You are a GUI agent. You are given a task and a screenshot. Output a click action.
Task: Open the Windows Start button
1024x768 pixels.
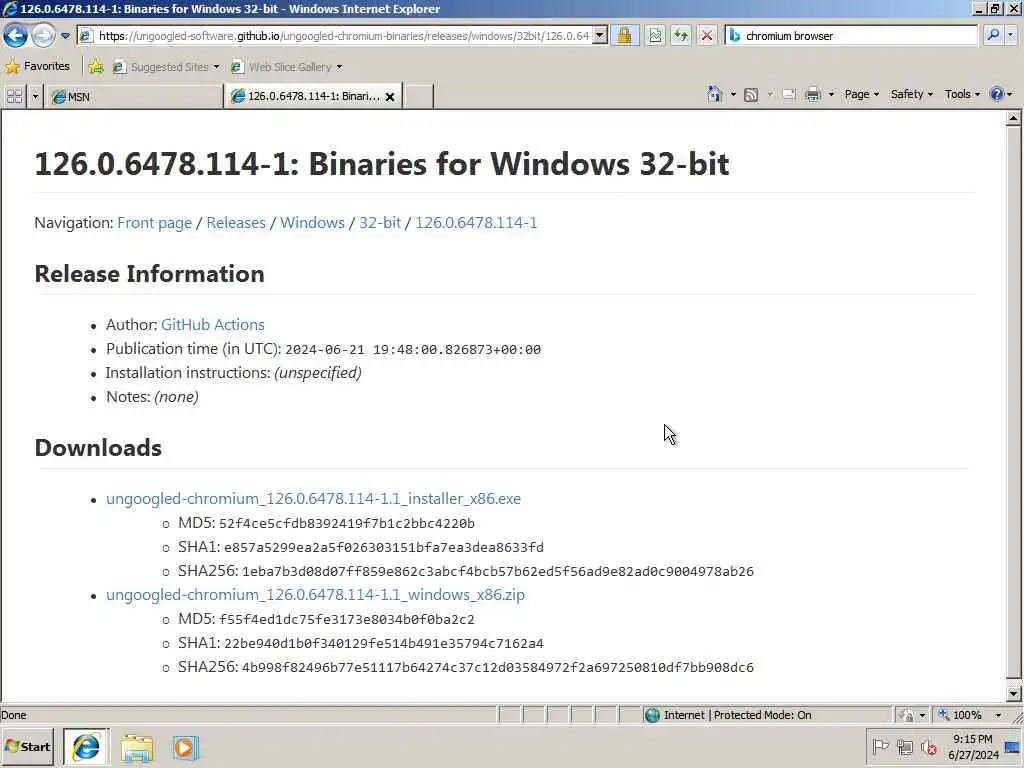[27, 747]
